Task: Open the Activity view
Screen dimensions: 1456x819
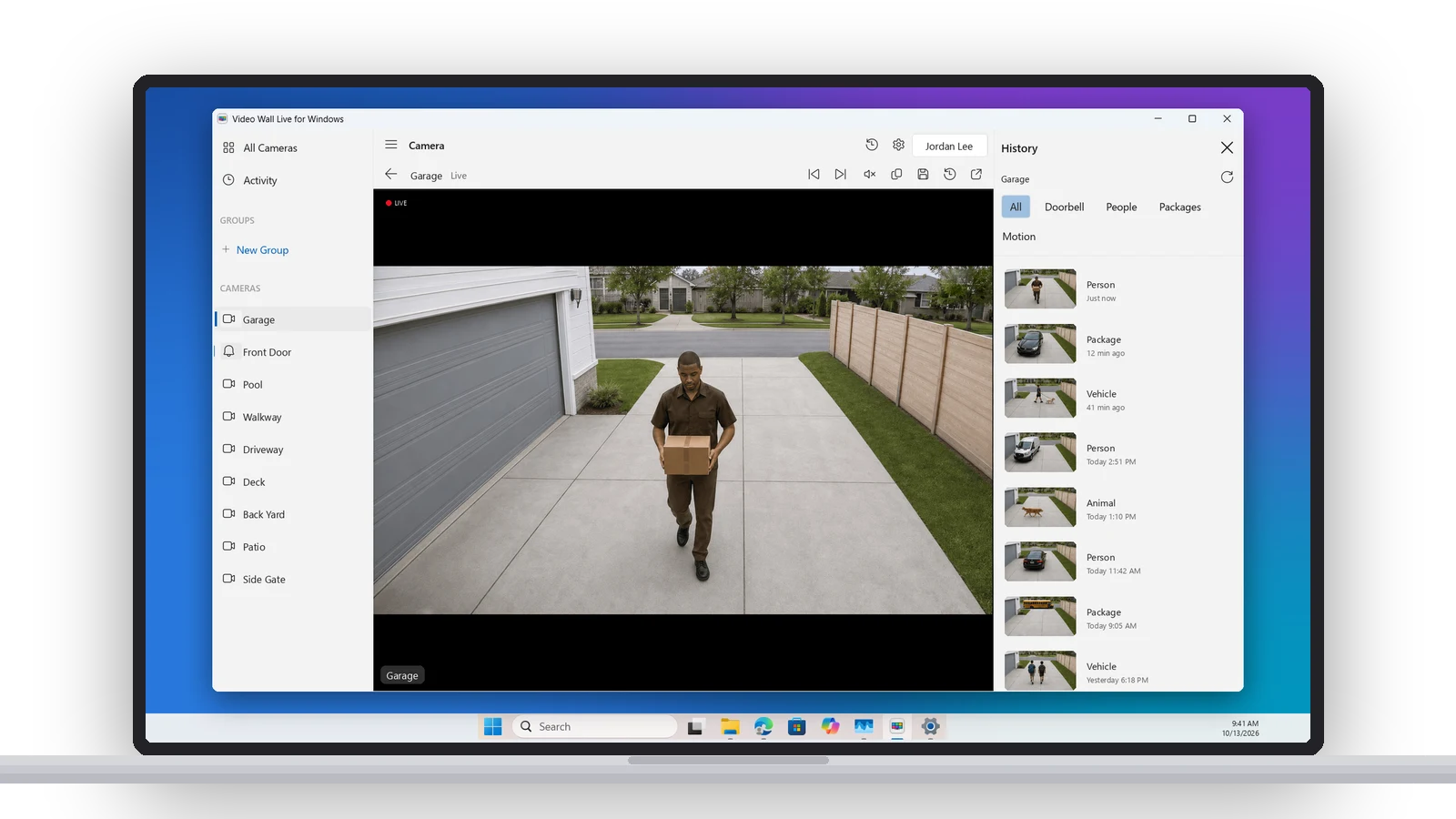Action: [x=292, y=180]
